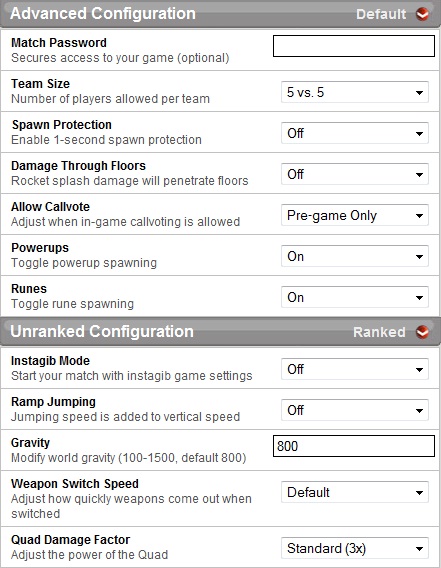Click the arrow of Standard (3x) dropdown

pyautogui.click(x=419, y=548)
